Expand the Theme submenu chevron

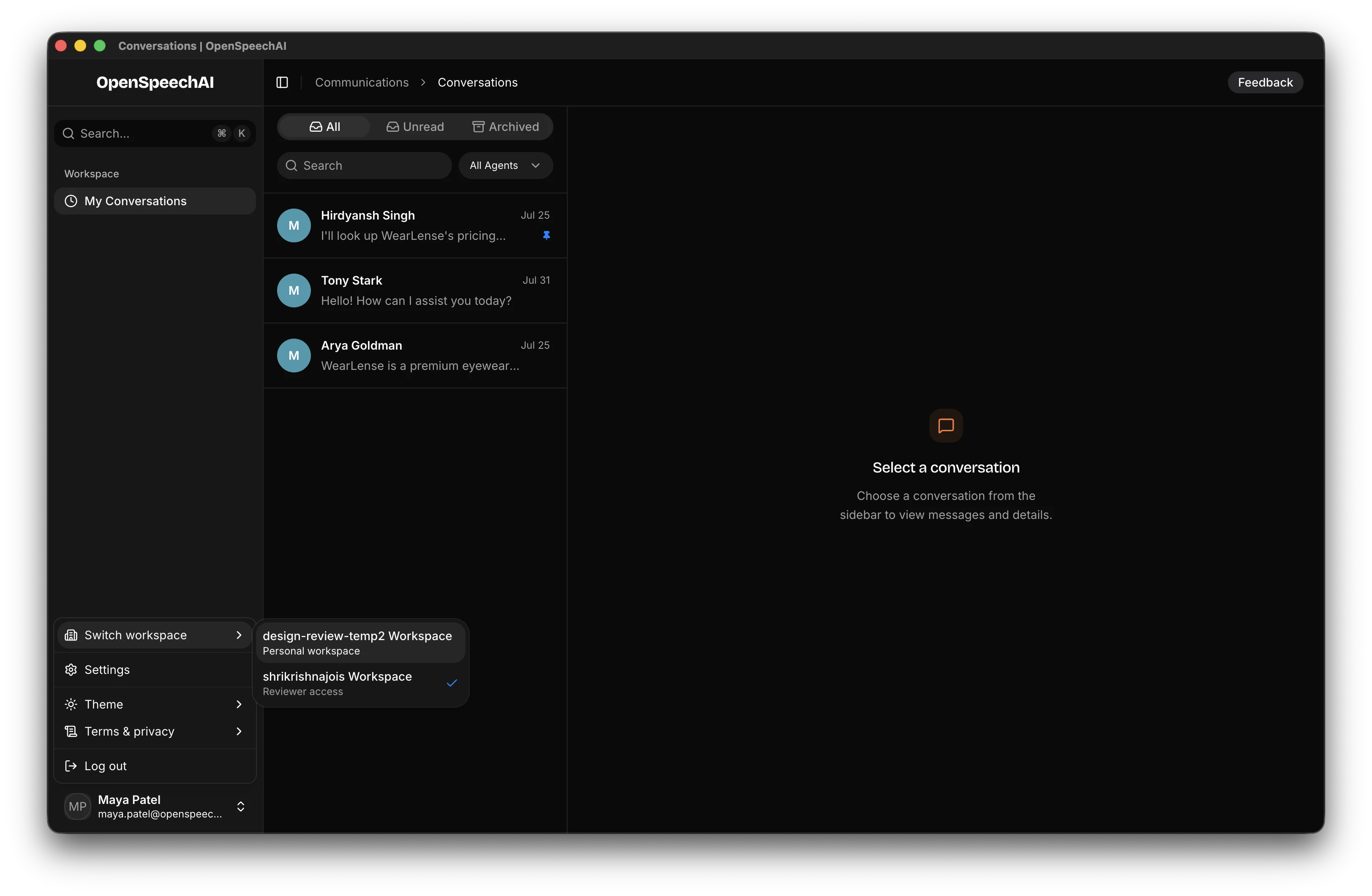pyautogui.click(x=239, y=704)
